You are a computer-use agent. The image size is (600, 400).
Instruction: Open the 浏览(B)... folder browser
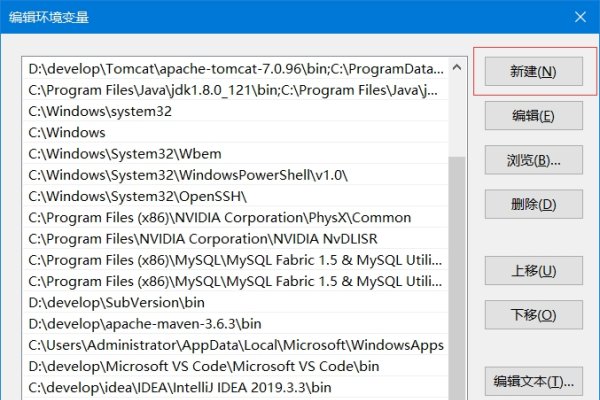[533, 160]
